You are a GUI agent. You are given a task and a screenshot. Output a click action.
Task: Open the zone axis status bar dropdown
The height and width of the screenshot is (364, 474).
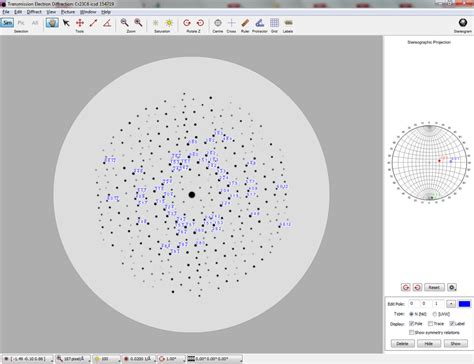(28, 359)
